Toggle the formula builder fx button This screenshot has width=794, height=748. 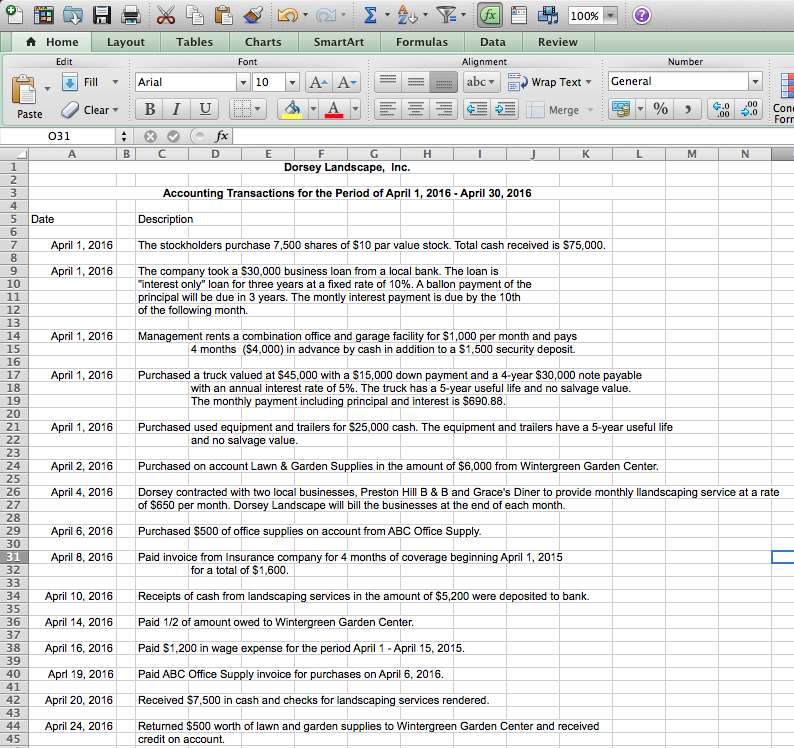coord(490,15)
